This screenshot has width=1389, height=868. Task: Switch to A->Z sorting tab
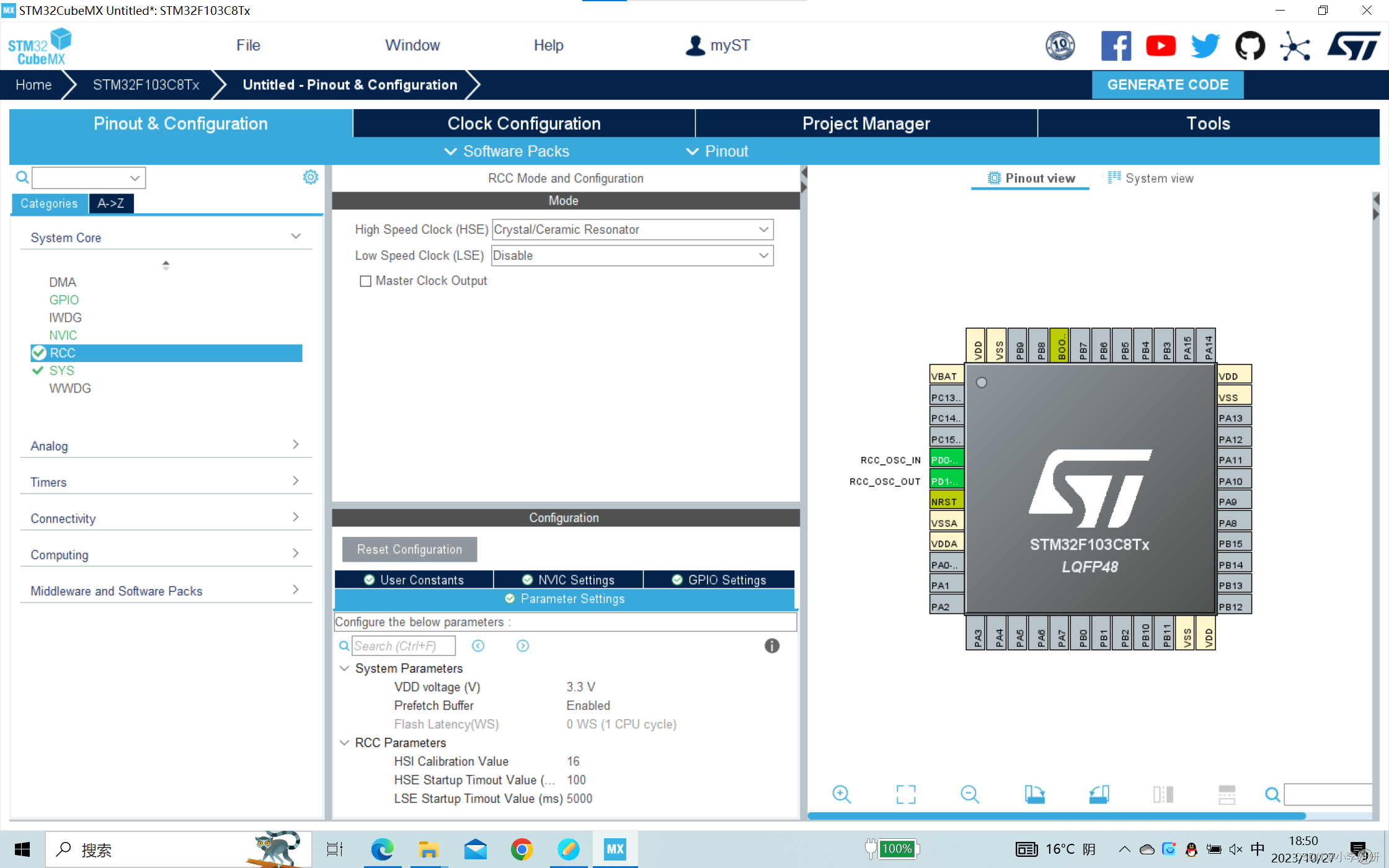pos(111,203)
